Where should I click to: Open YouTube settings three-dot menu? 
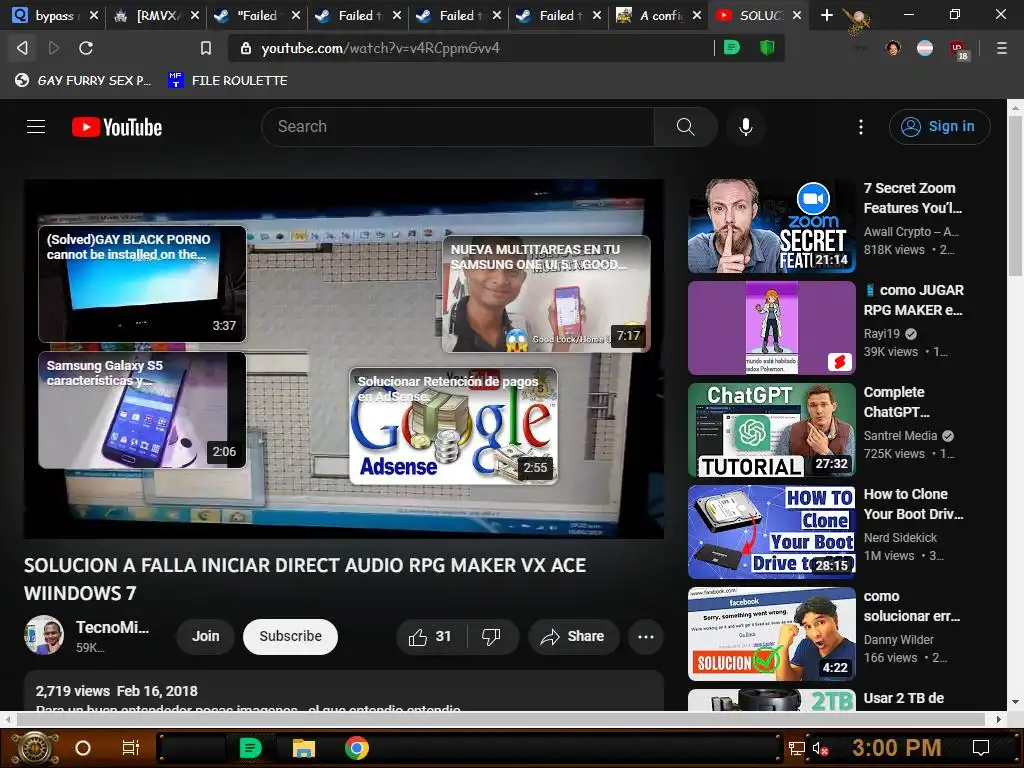tap(861, 127)
